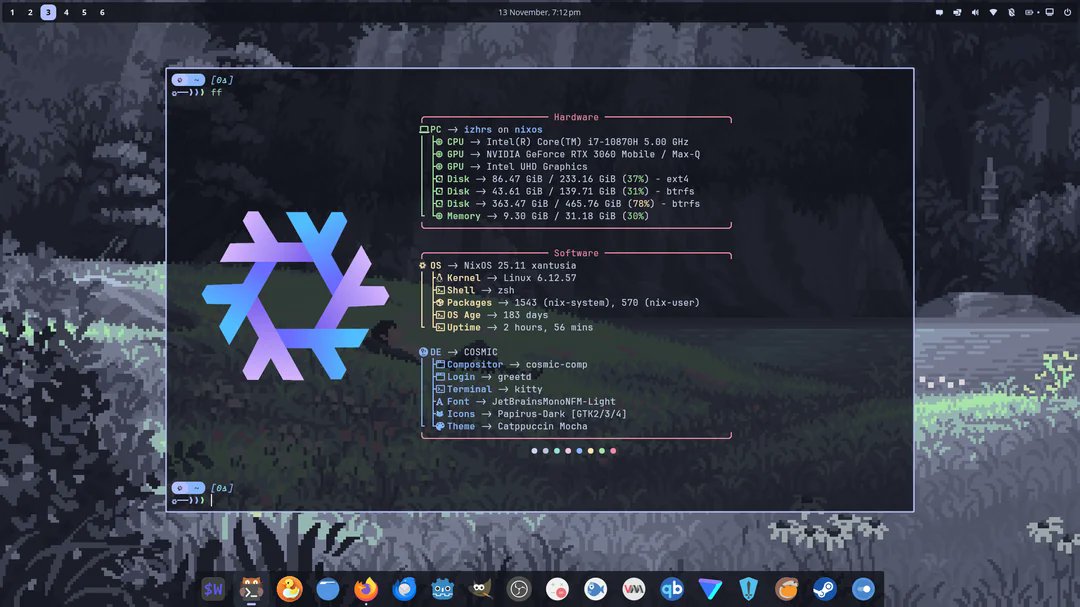Image resolution: width=1080 pixels, height=607 pixels.
Task: Open the Wi-Fi network menu
Action: pos(993,12)
